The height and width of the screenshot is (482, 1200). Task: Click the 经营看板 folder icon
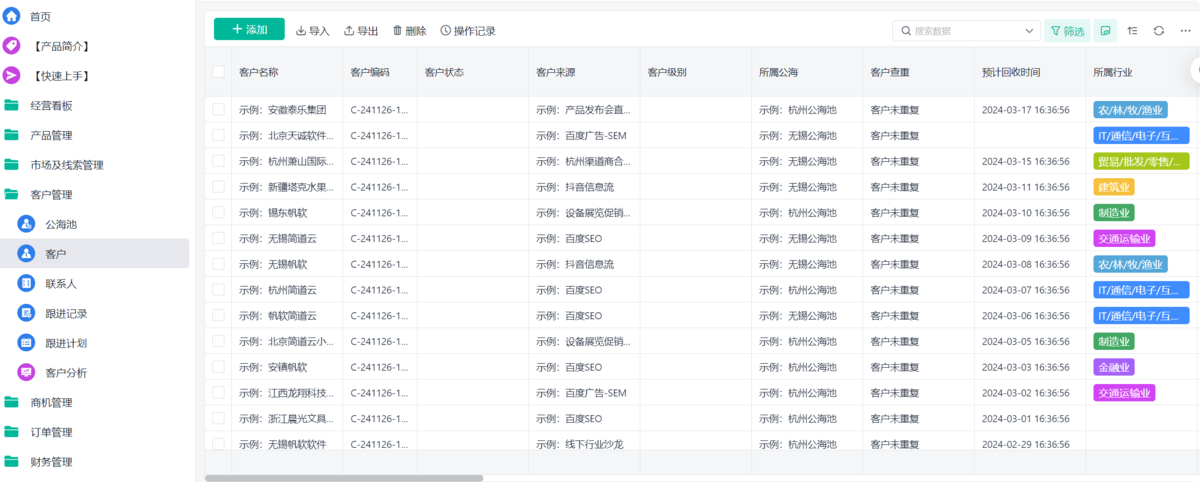(x=12, y=105)
